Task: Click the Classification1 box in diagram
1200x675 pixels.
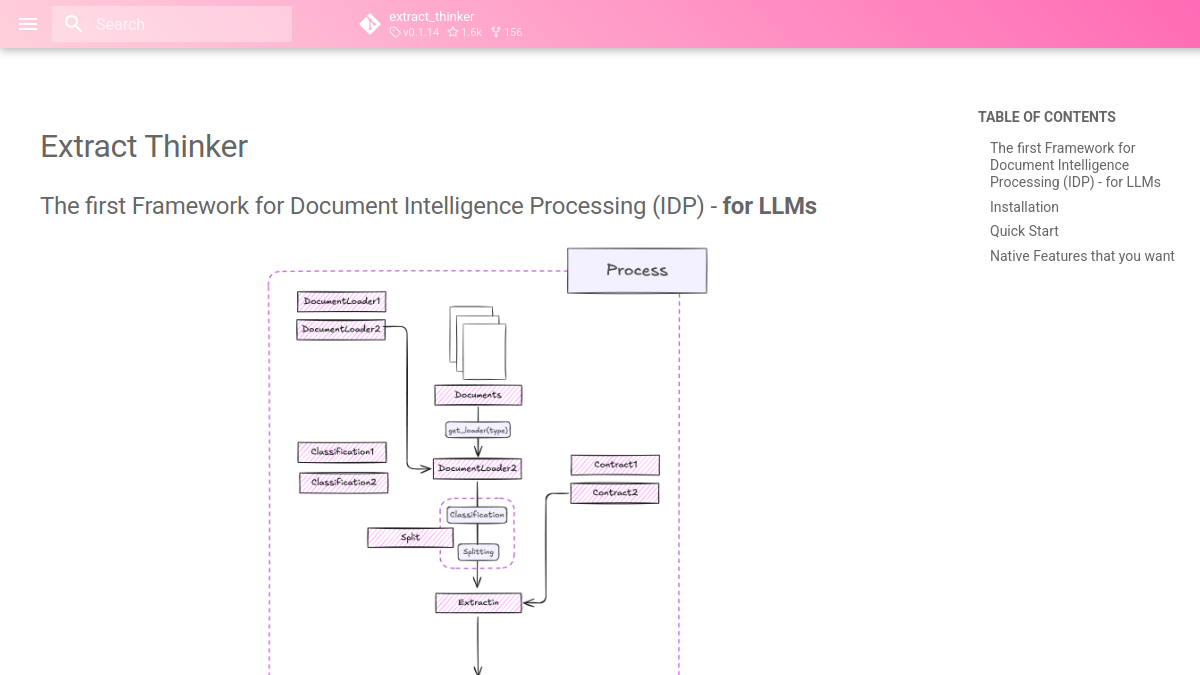Action: click(342, 452)
